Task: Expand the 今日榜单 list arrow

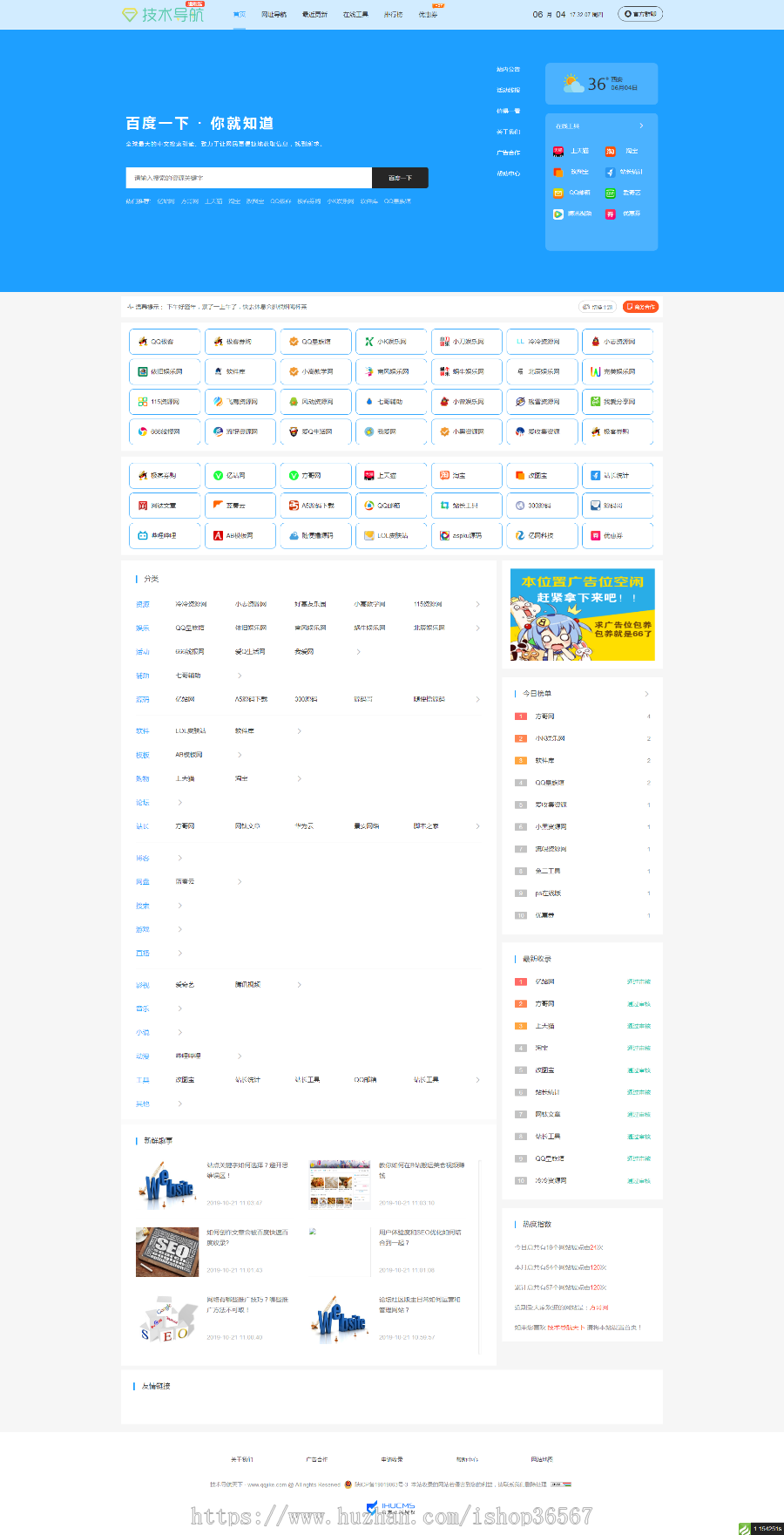Action: [x=646, y=694]
